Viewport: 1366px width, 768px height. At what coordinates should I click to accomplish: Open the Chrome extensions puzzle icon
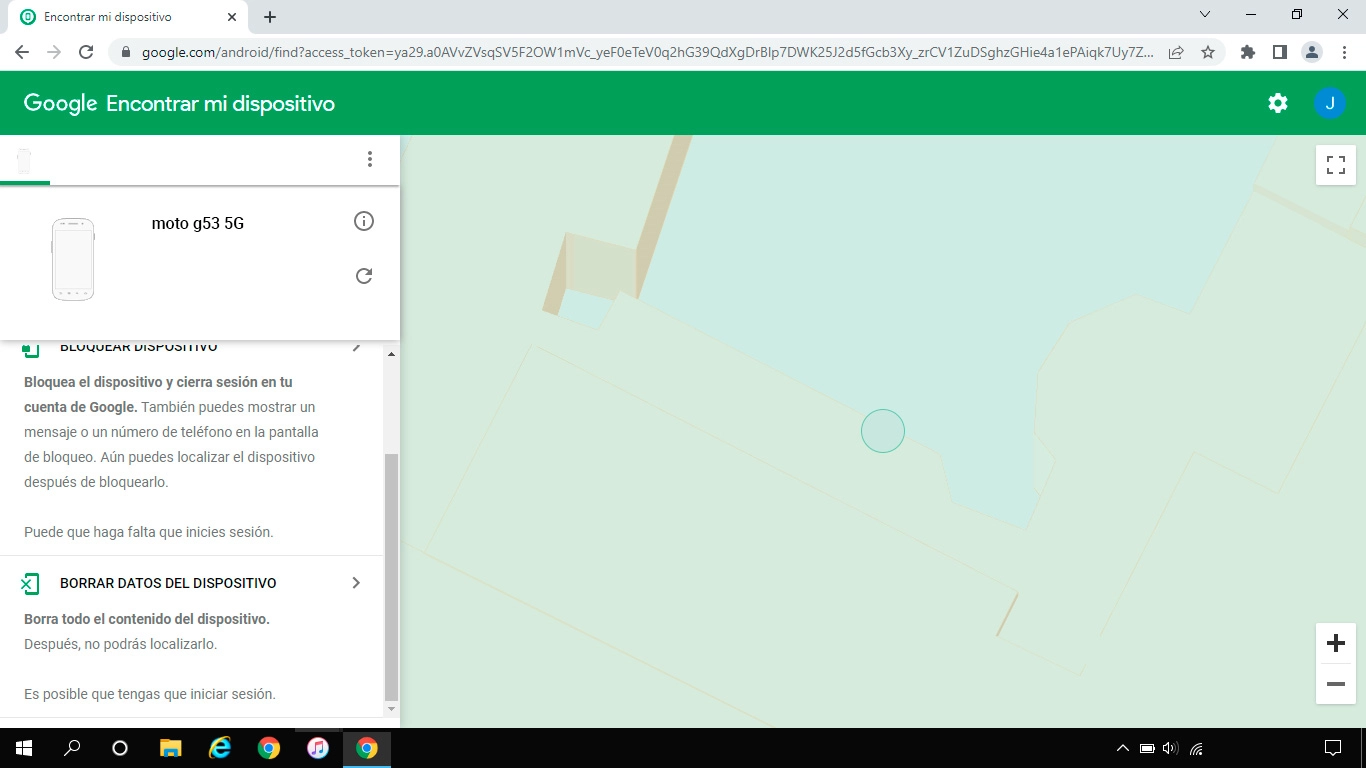1247,51
